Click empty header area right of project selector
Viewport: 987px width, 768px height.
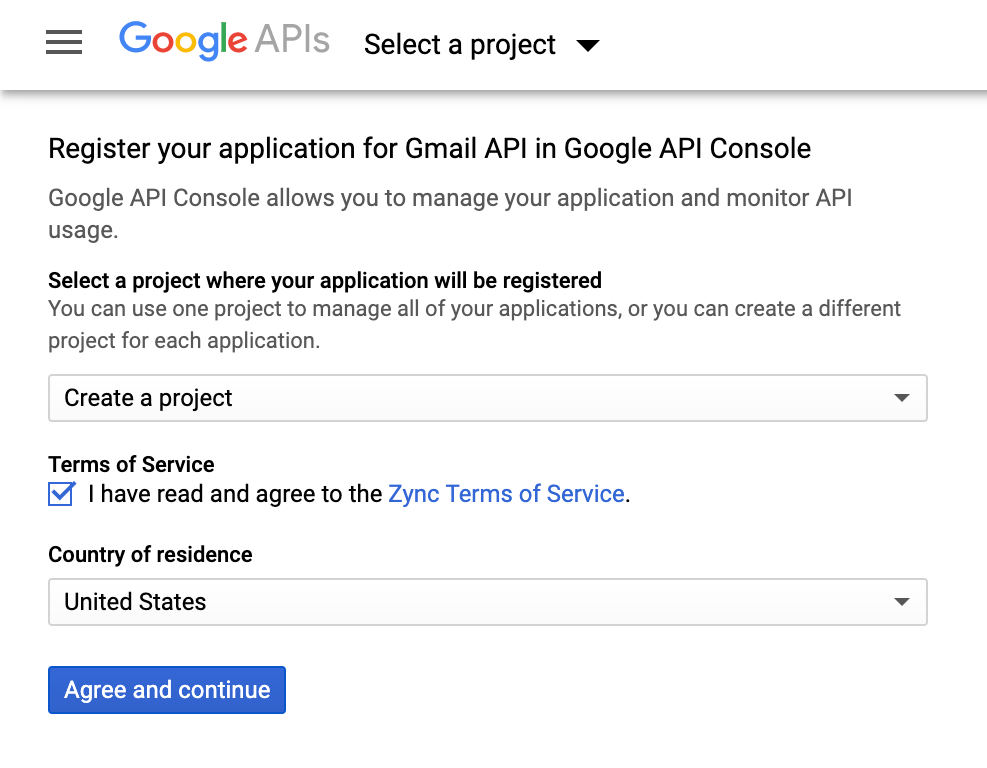point(800,45)
